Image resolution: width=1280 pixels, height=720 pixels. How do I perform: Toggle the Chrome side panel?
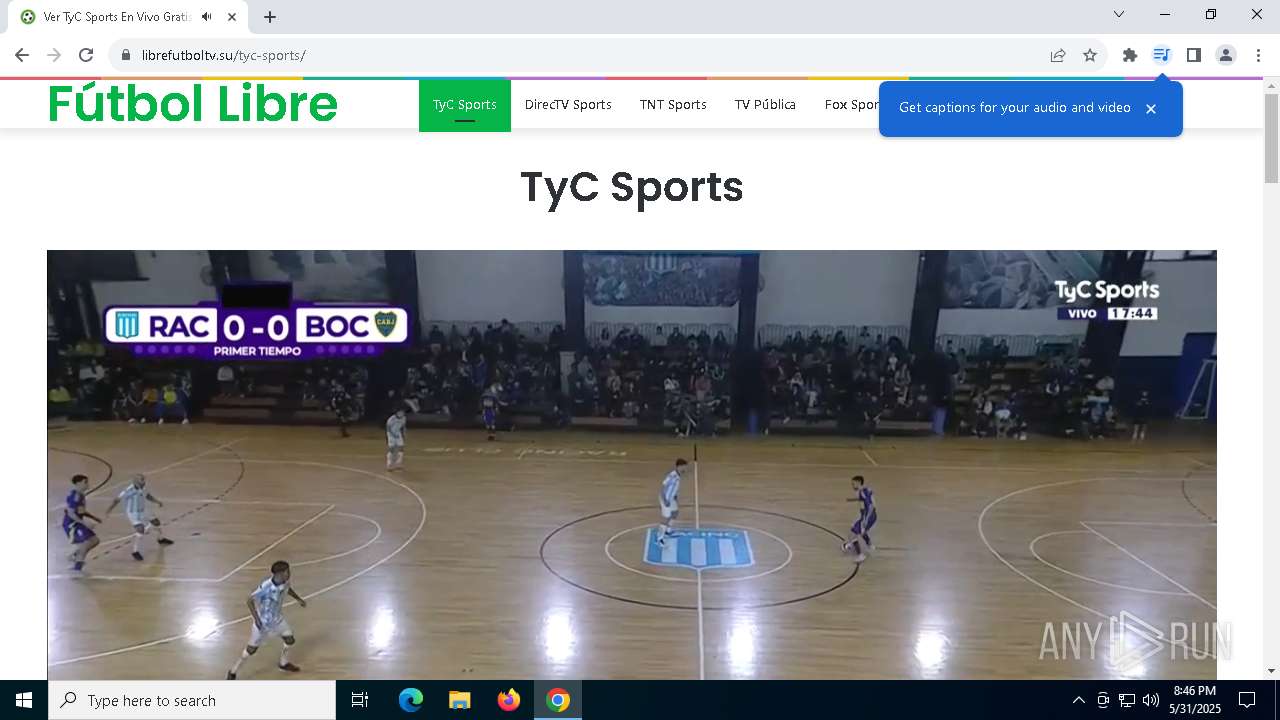click(x=1193, y=55)
